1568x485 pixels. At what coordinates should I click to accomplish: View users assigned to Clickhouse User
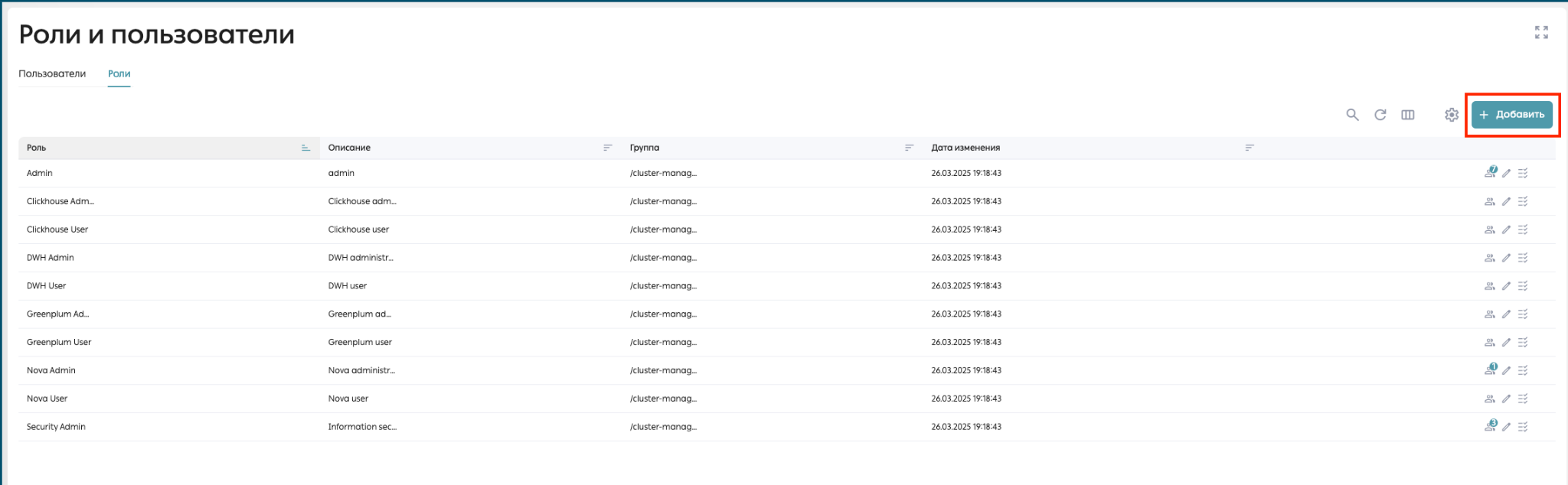[1490, 229]
